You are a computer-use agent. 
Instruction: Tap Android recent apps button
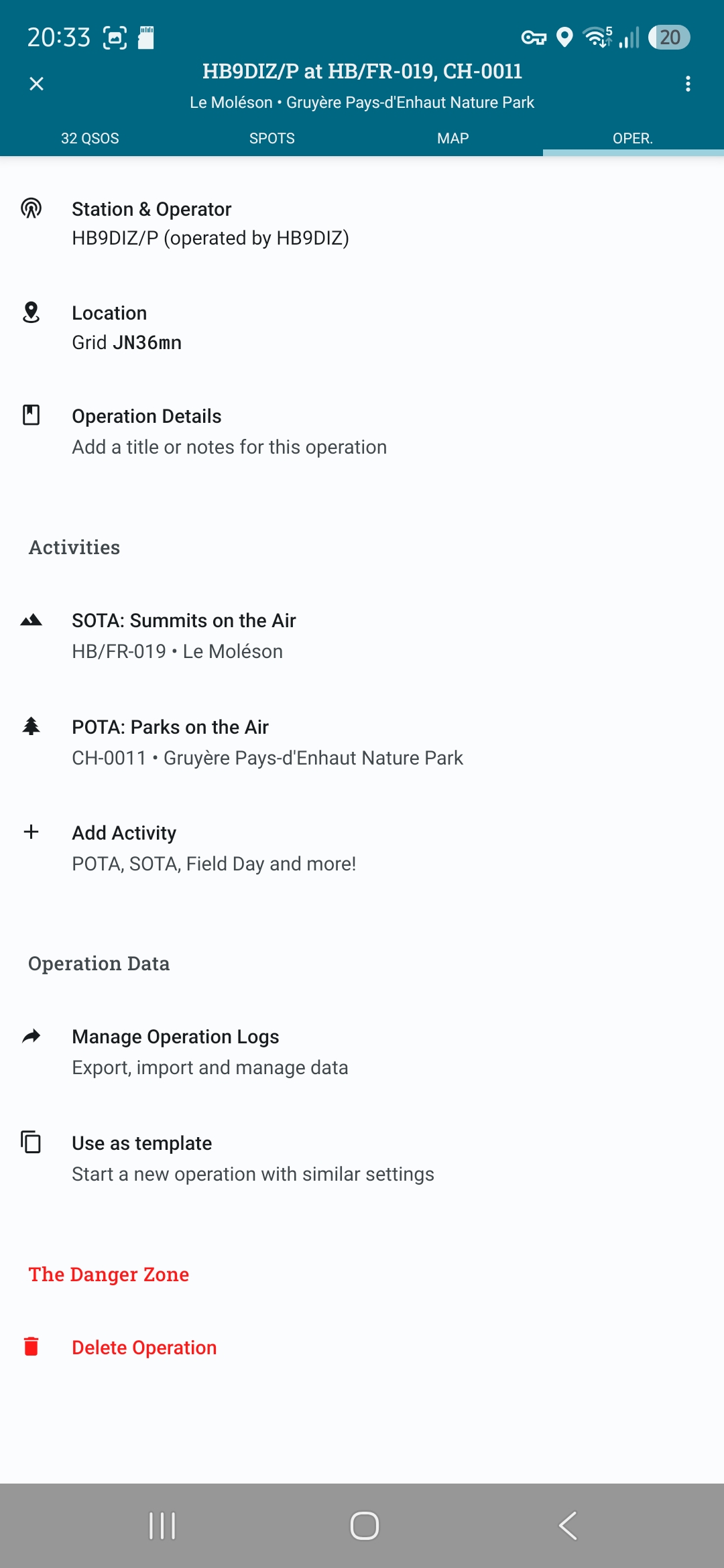tap(162, 1526)
